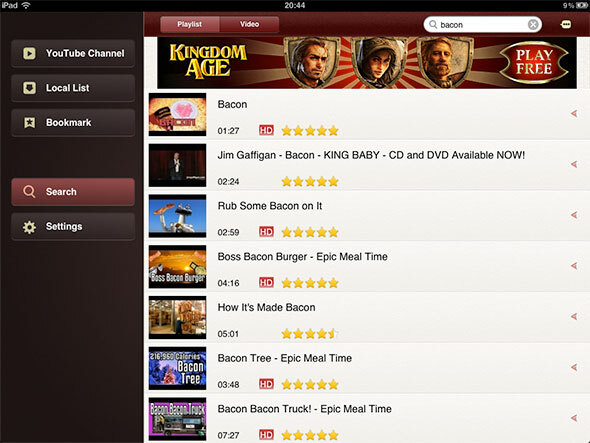Image resolution: width=590 pixels, height=443 pixels.
Task: Open the YouTube Channel sidebar button
Action: [x=73, y=53]
